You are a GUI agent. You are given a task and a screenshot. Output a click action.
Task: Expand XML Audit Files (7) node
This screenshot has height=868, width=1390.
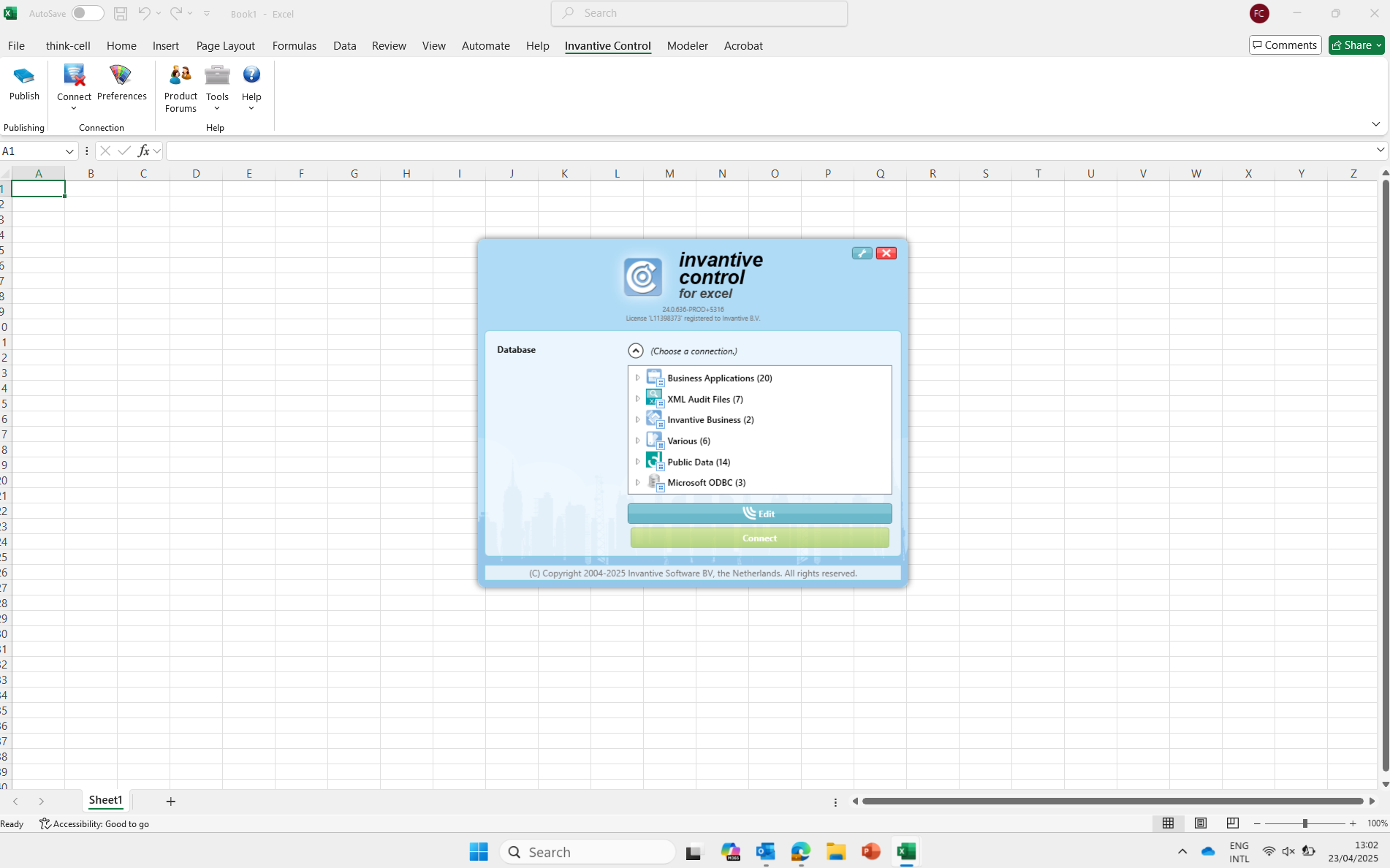pyautogui.click(x=637, y=399)
